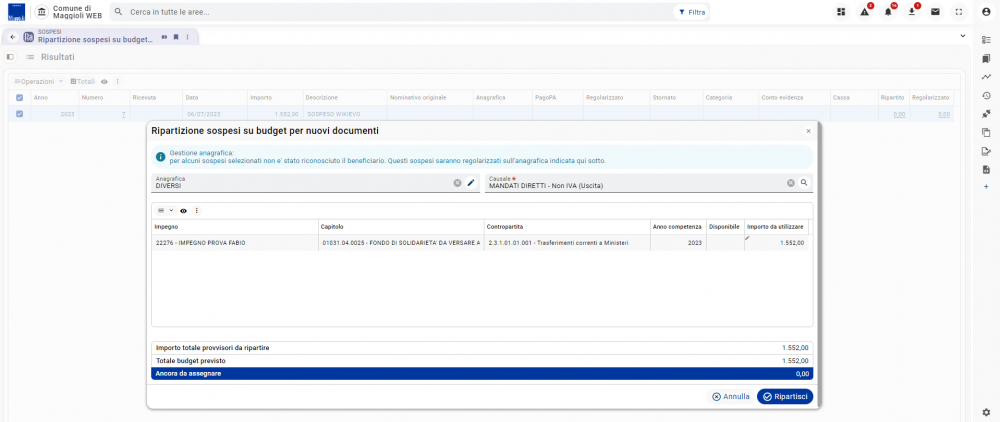Screen dimensions: 1000x422
Task: Open the trend chart icon in right sidebar
Action: pos(986,77)
